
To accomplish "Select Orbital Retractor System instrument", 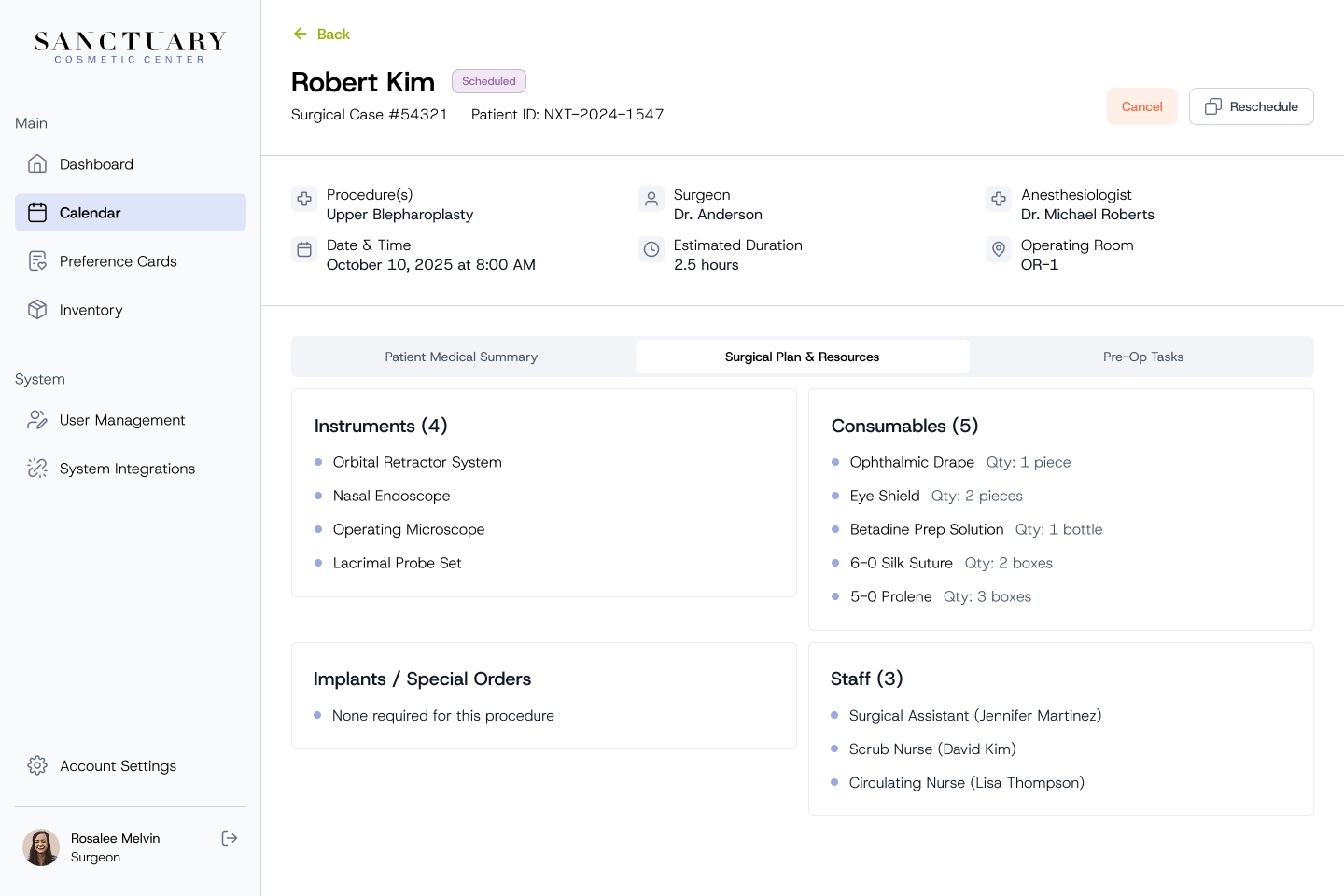I will point(417,462).
